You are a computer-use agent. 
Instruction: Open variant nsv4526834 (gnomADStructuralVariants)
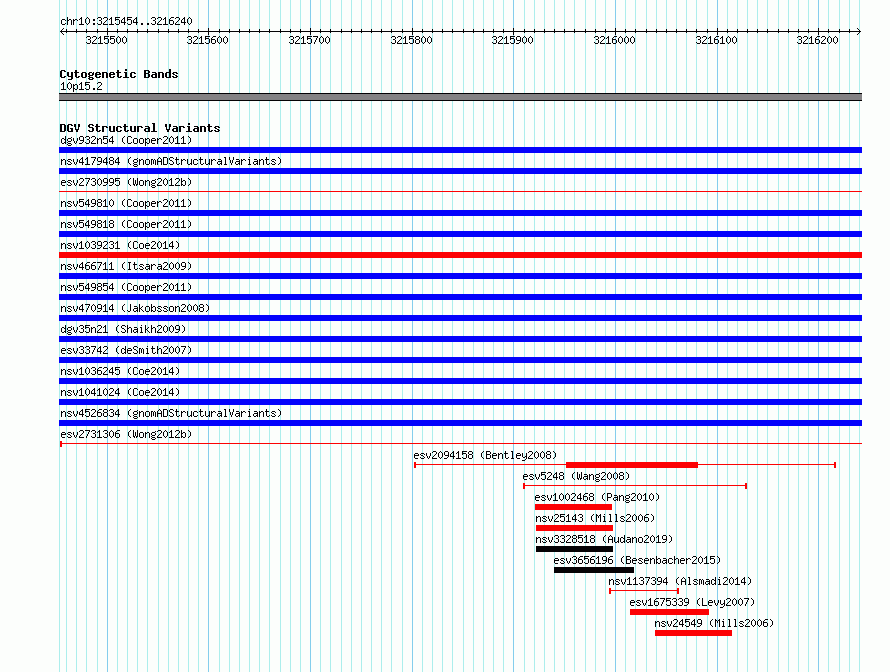click(171, 413)
